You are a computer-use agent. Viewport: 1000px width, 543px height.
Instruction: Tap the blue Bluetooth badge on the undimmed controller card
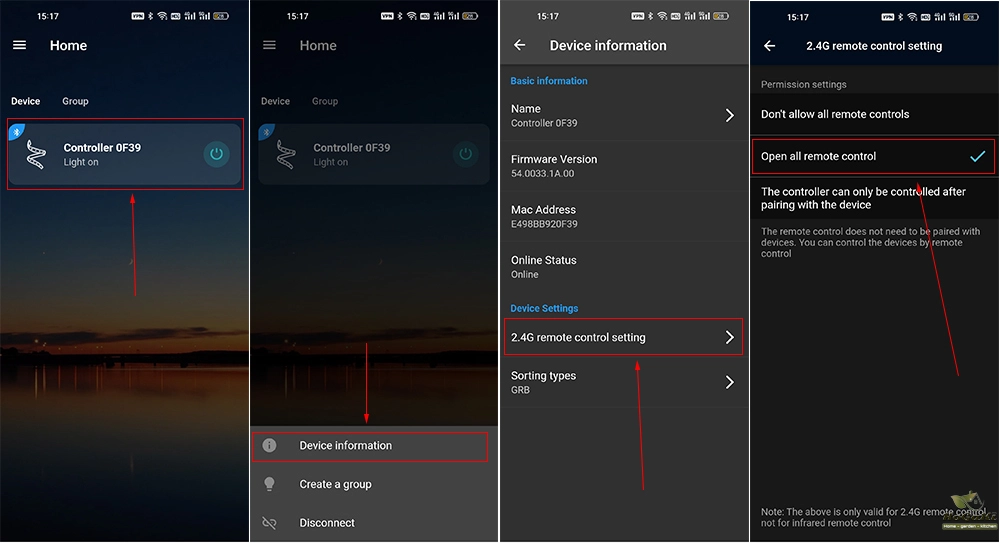point(15,131)
